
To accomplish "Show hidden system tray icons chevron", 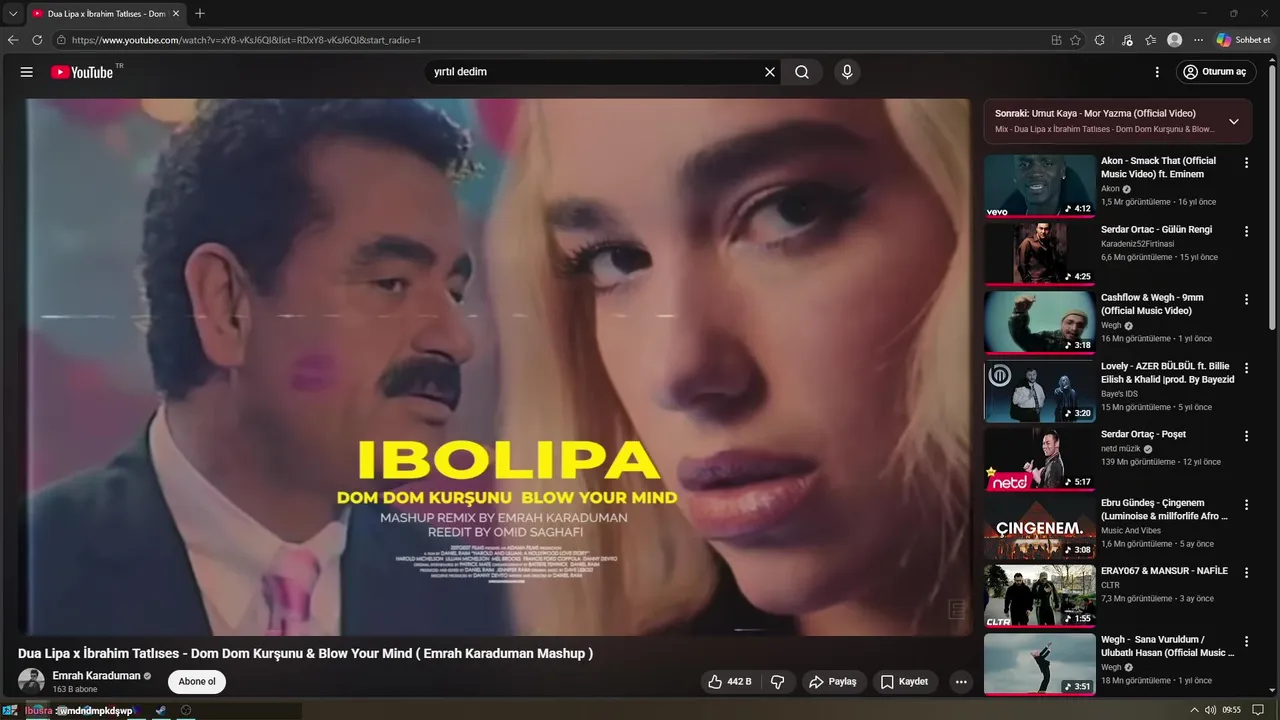I will [1194, 710].
